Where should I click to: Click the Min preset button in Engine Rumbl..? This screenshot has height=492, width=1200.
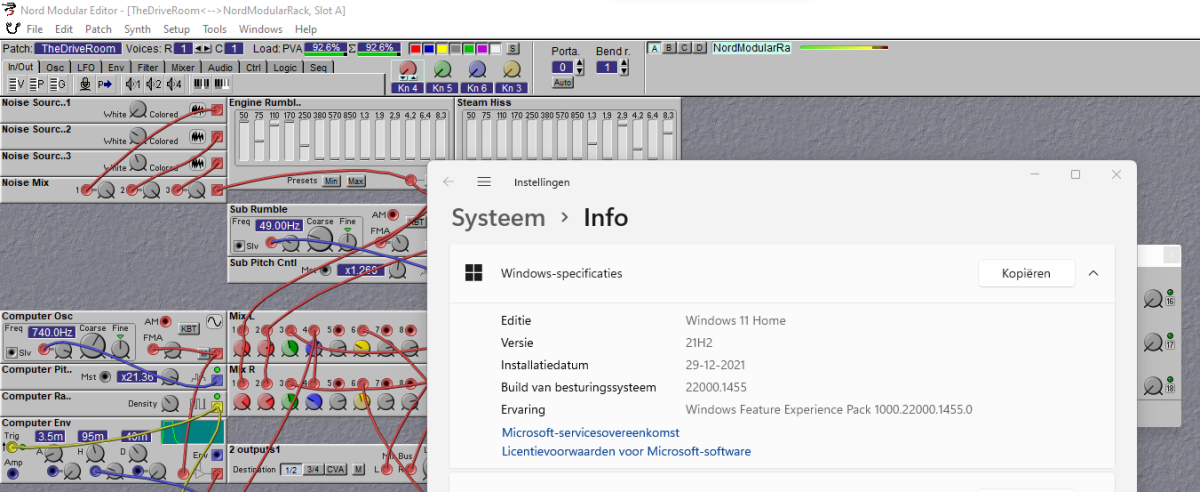331,181
